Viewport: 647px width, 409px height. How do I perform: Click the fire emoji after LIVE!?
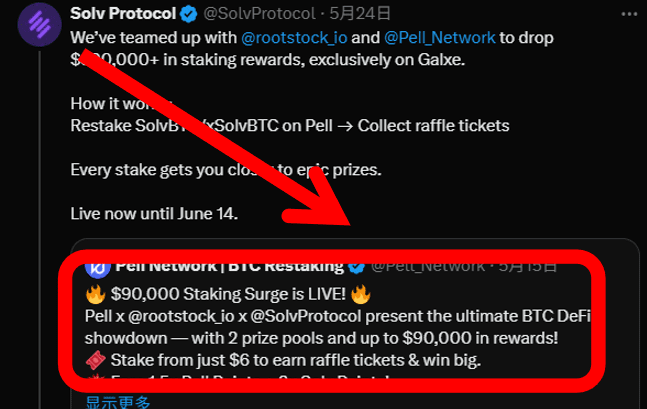point(360,295)
